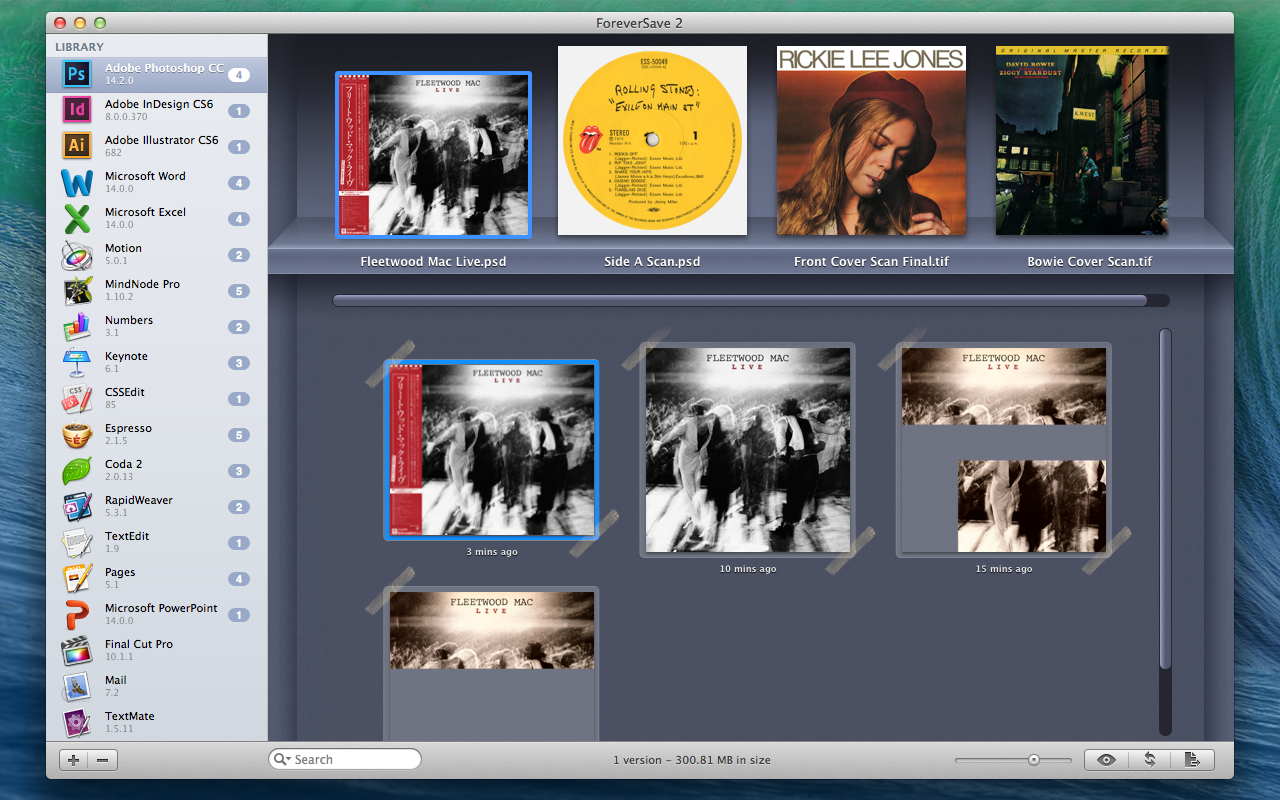Click the Adobe Photoshop CC count badge

coord(239,75)
